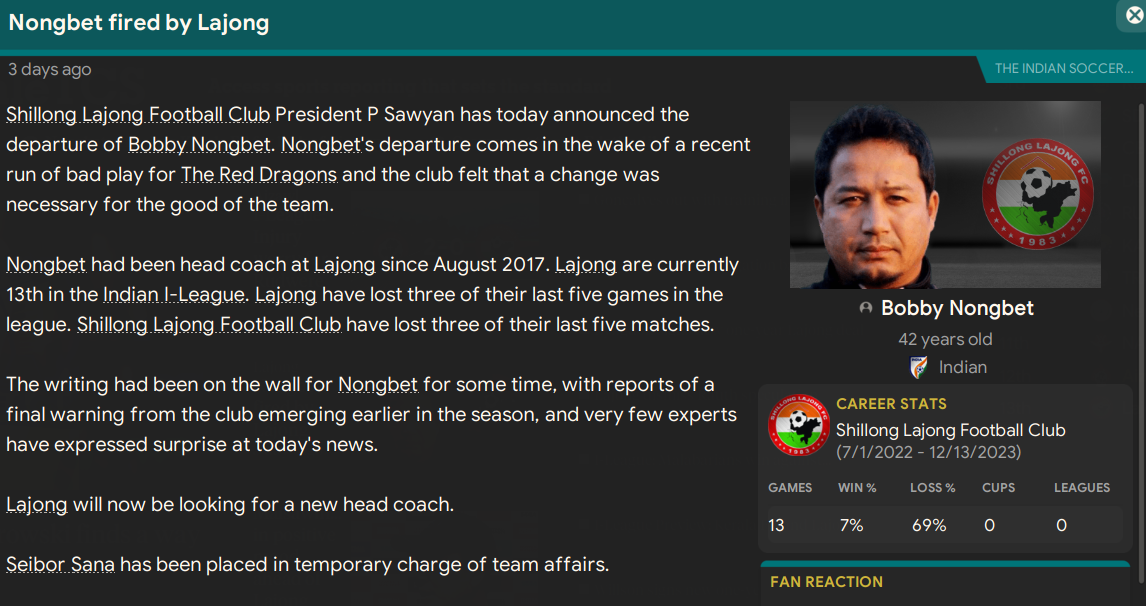Click the Lajong link in "Lajong will now be looking"

[36, 504]
